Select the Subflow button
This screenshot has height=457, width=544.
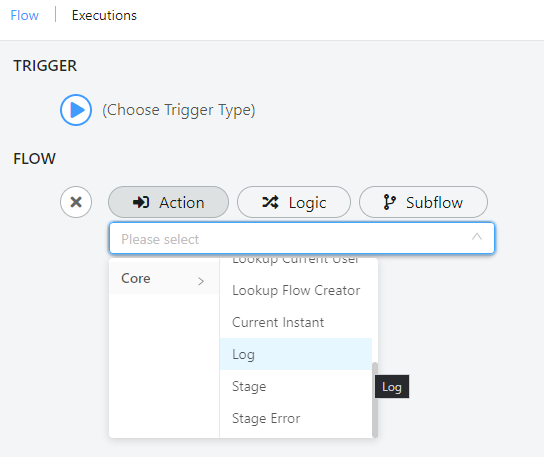[x=423, y=202]
